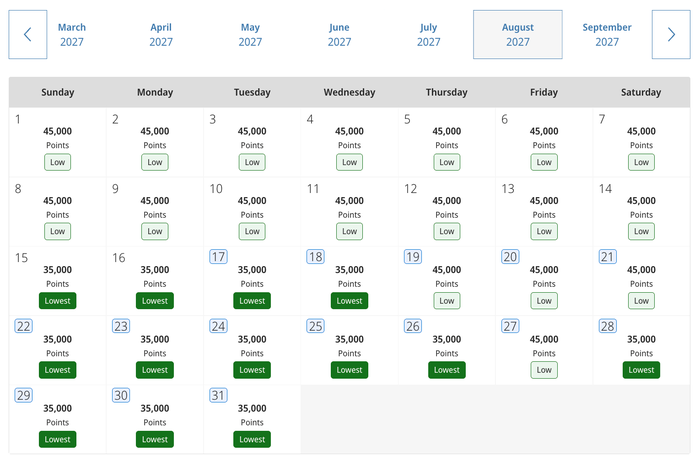Select the August 2027 tab
Viewport: 700px width, 461px height.
[x=518, y=34]
